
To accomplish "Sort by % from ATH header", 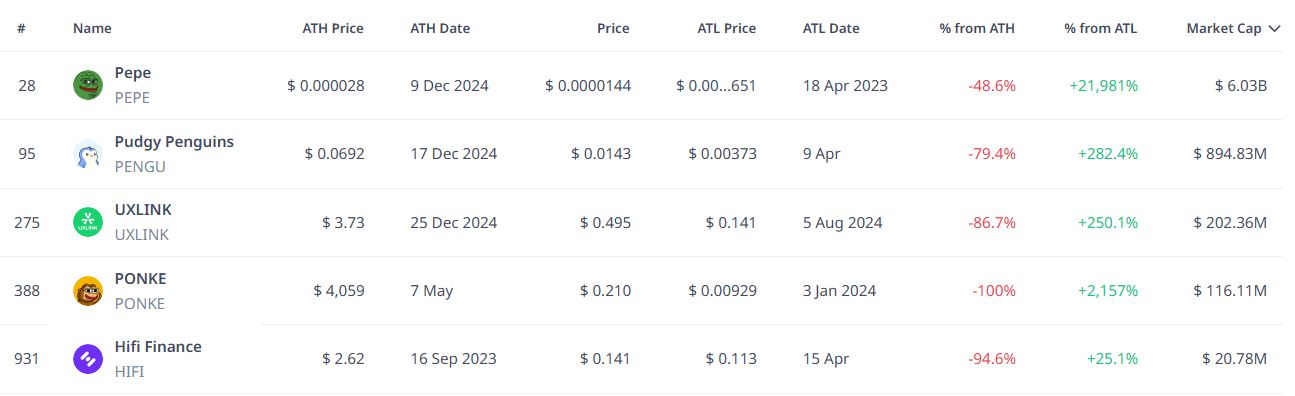I will (x=977, y=29).
